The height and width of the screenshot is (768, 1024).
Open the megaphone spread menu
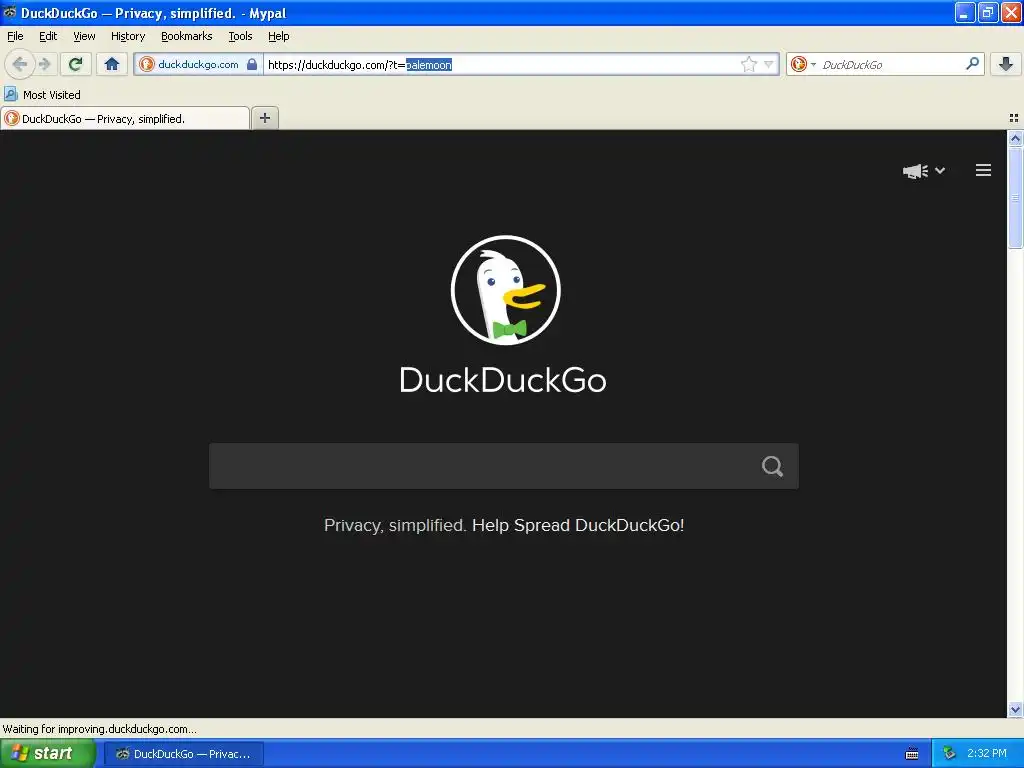coord(923,170)
